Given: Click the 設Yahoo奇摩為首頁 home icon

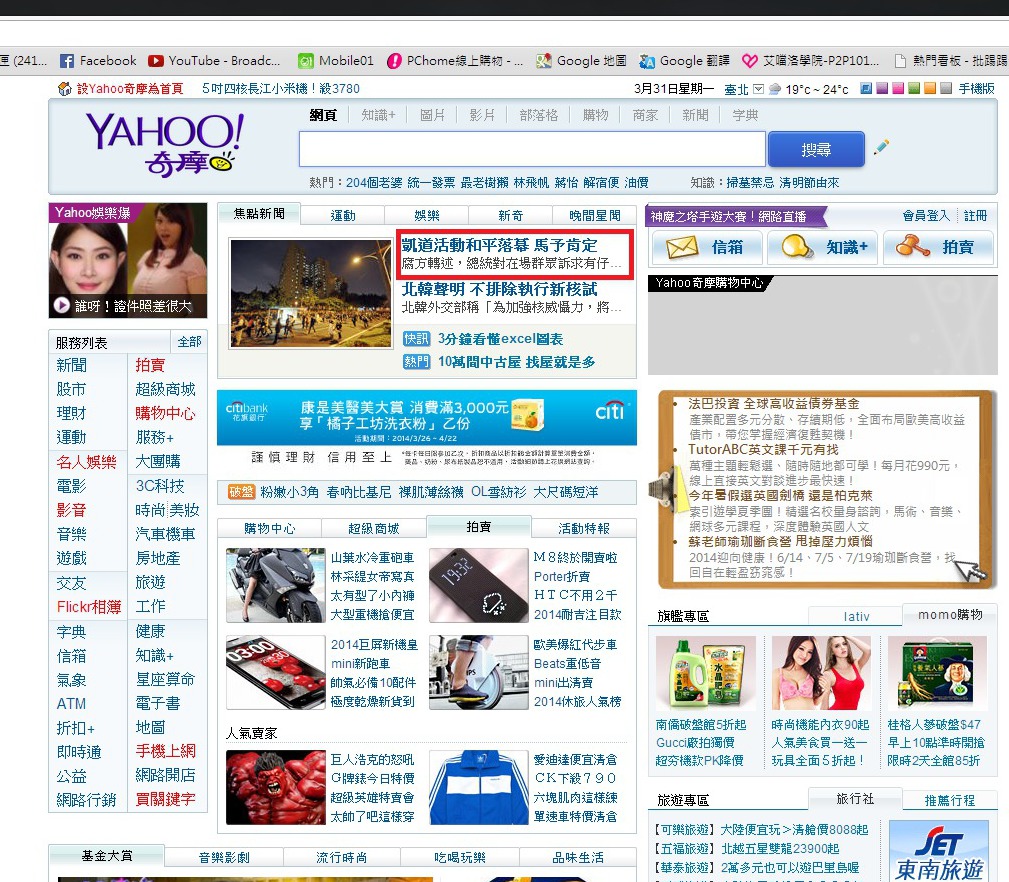Looking at the screenshot, I should pos(64,88).
